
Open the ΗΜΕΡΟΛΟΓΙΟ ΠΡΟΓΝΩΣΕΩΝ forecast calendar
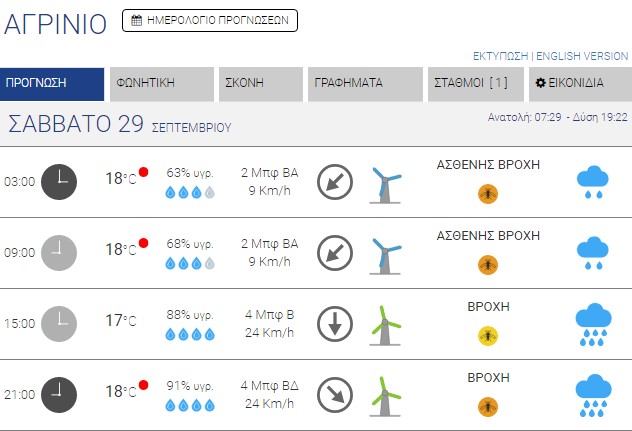(x=210, y=19)
